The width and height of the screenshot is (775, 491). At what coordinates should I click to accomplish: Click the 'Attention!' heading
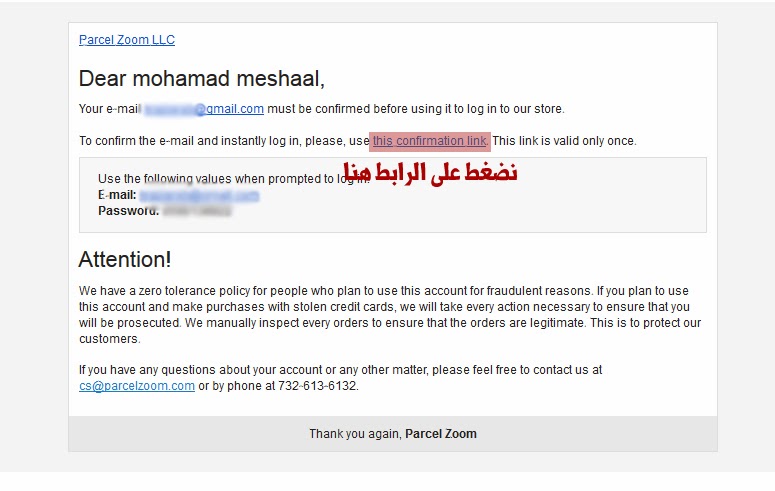tap(125, 259)
